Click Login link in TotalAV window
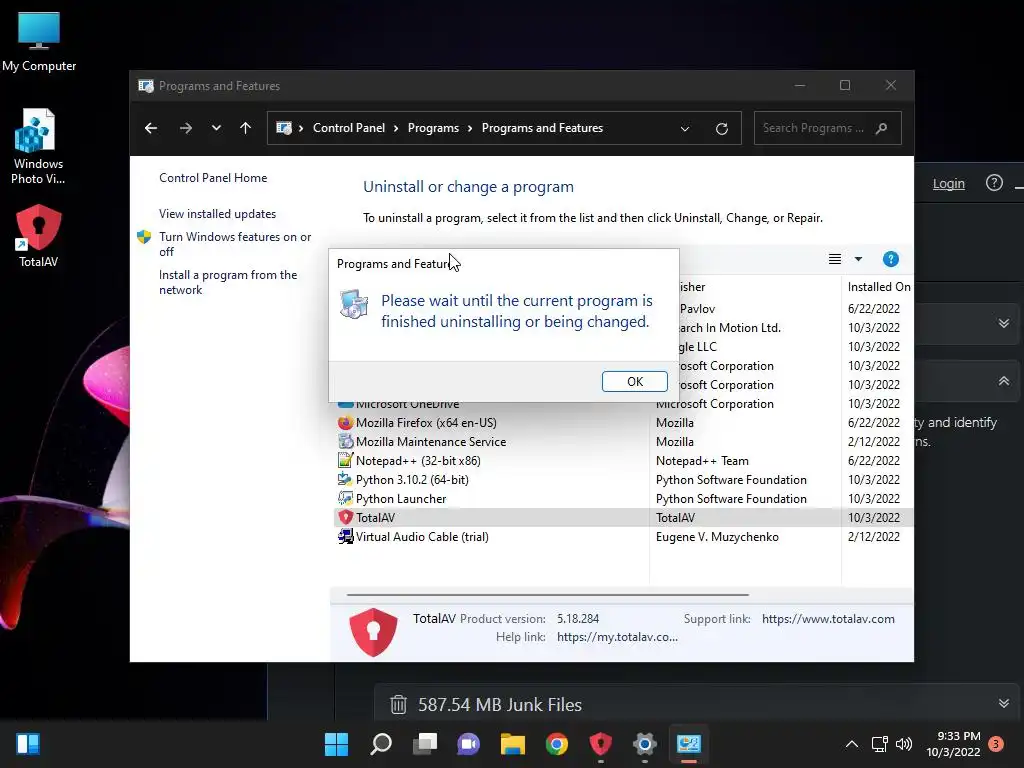The image size is (1024, 768). click(x=948, y=184)
